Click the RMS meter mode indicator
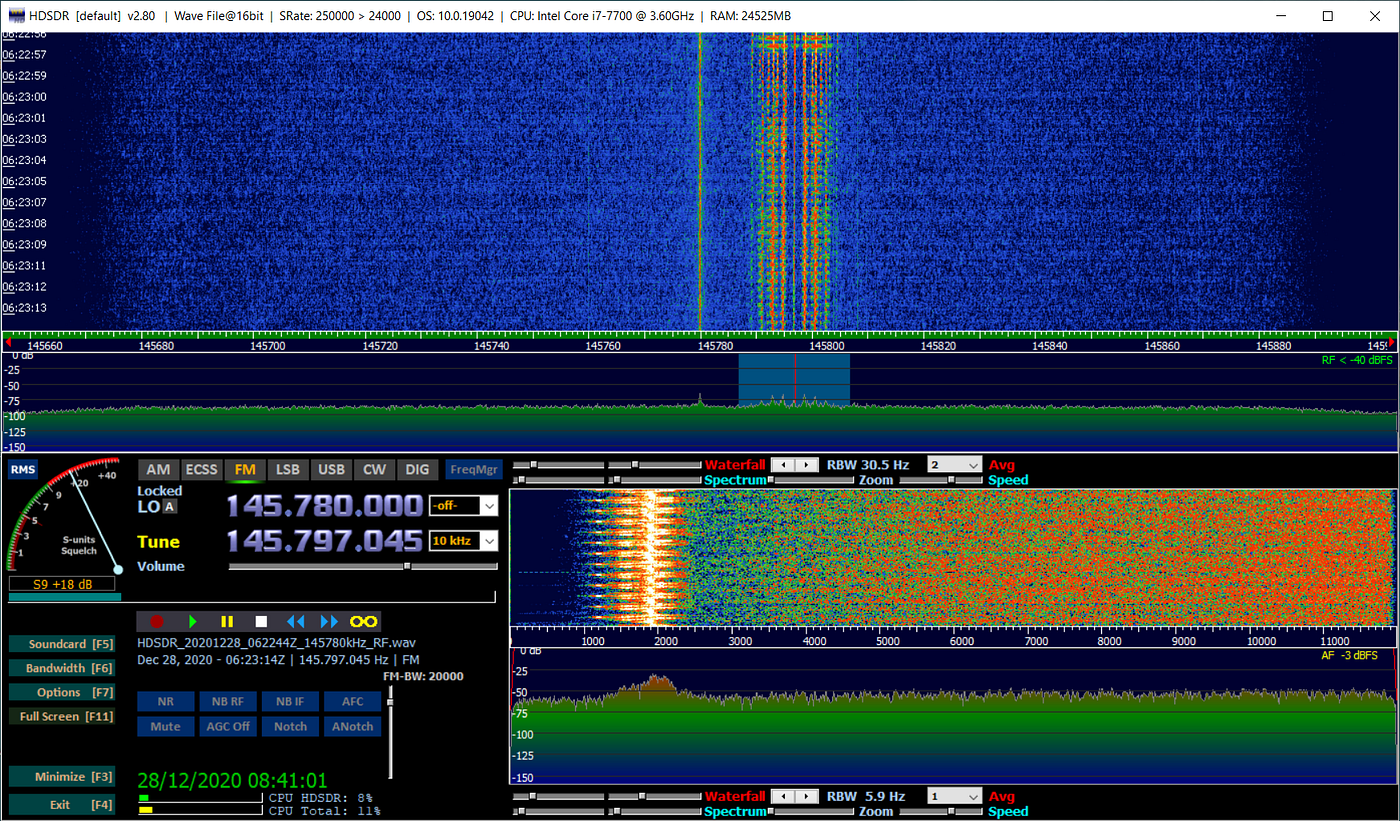Image resolution: width=1400 pixels, height=821 pixels. pyautogui.click(x=22, y=468)
